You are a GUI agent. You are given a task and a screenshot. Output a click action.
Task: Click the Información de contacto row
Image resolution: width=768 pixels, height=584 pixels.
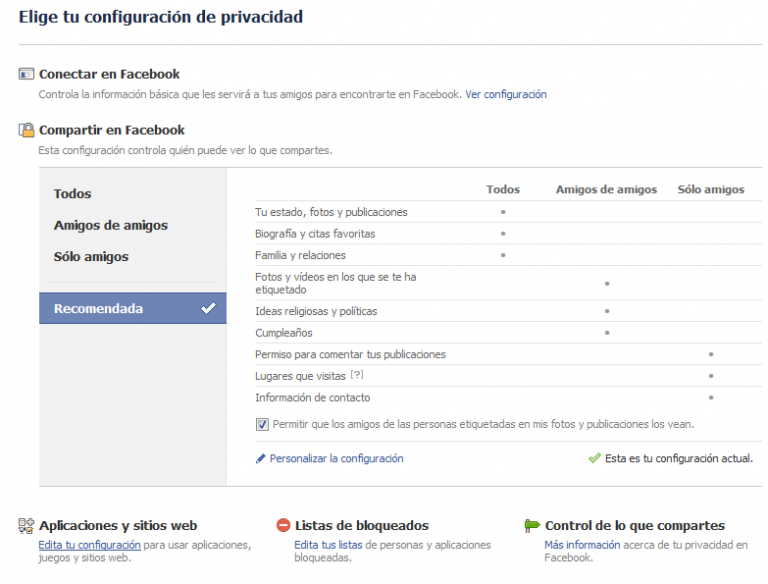click(x=508, y=397)
